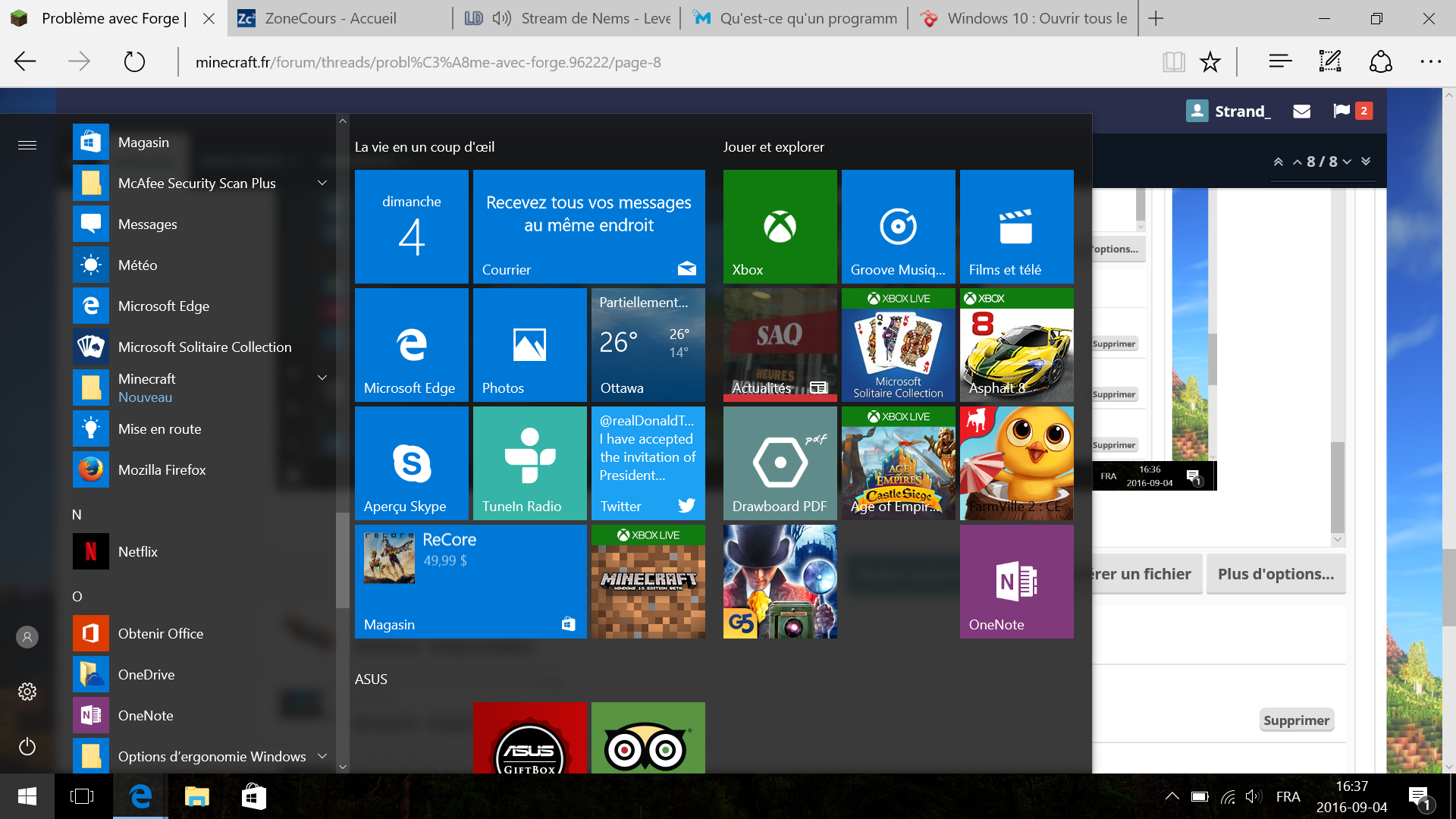Open the Photos tile
The height and width of the screenshot is (819, 1456).
pyautogui.click(x=529, y=344)
